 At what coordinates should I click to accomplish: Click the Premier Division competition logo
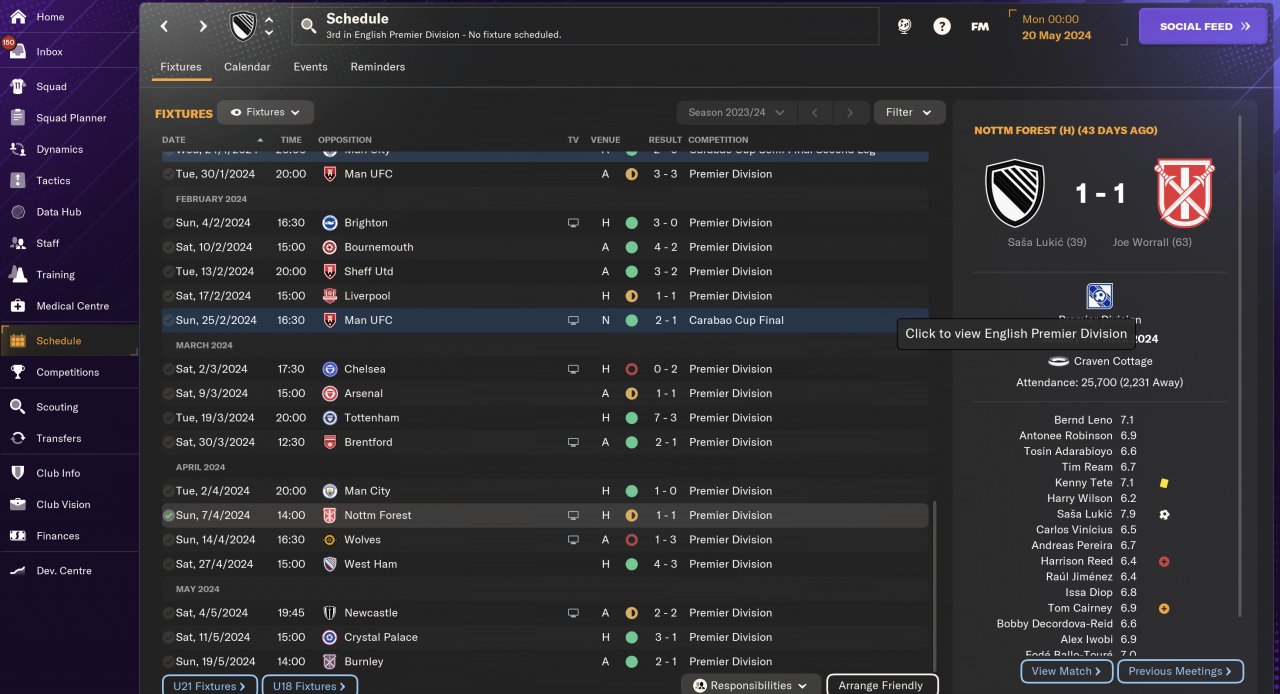point(1099,296)
